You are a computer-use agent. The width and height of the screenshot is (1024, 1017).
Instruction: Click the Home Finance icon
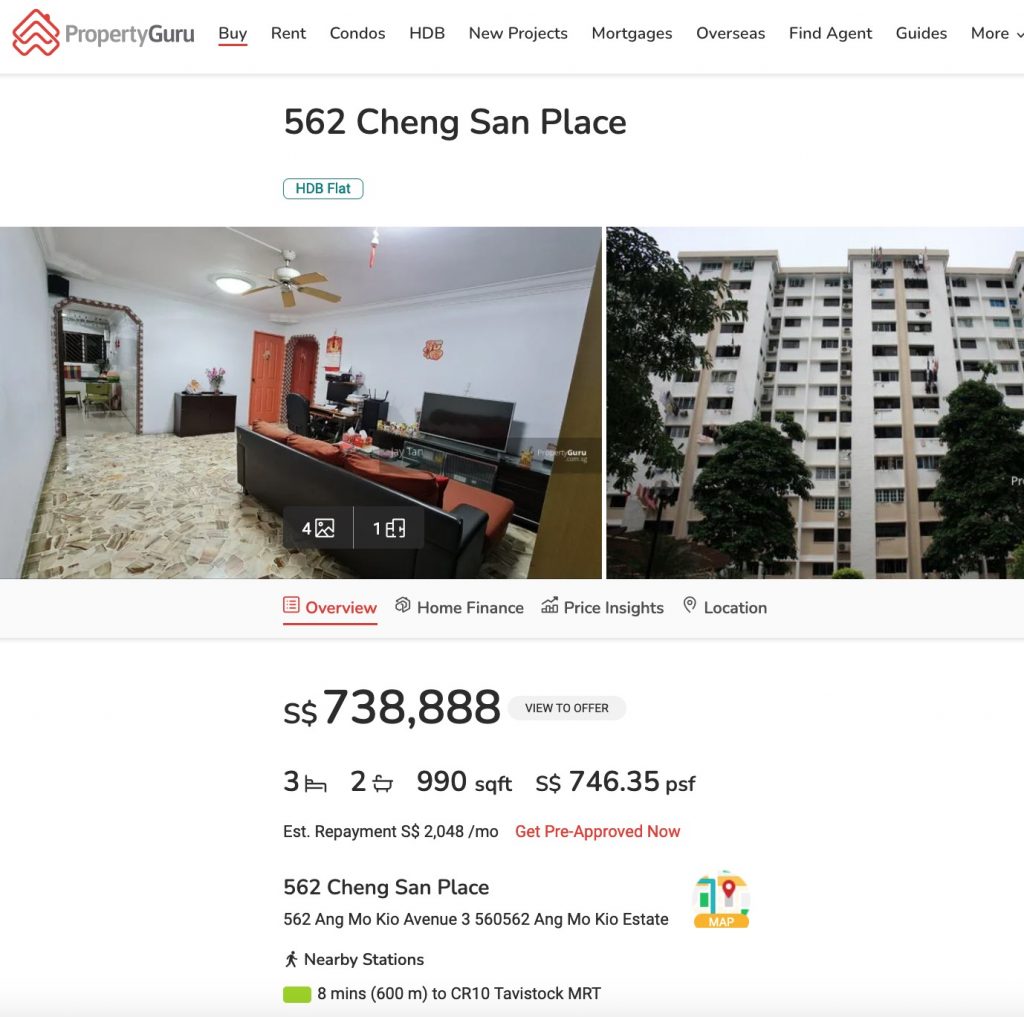(x=403, y=605)
